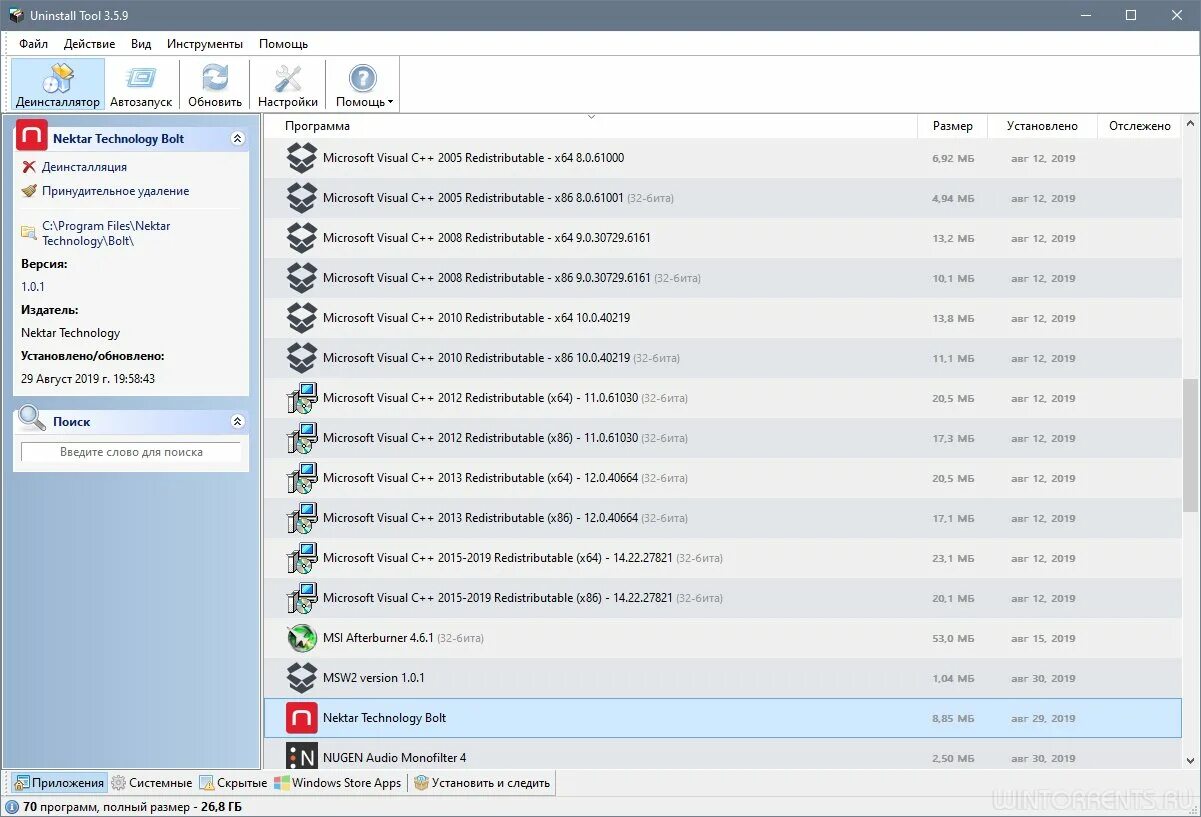Sort the list by Отслежено column header
The height and width of the screenshot is (817, 1201).
(1139, 126)
